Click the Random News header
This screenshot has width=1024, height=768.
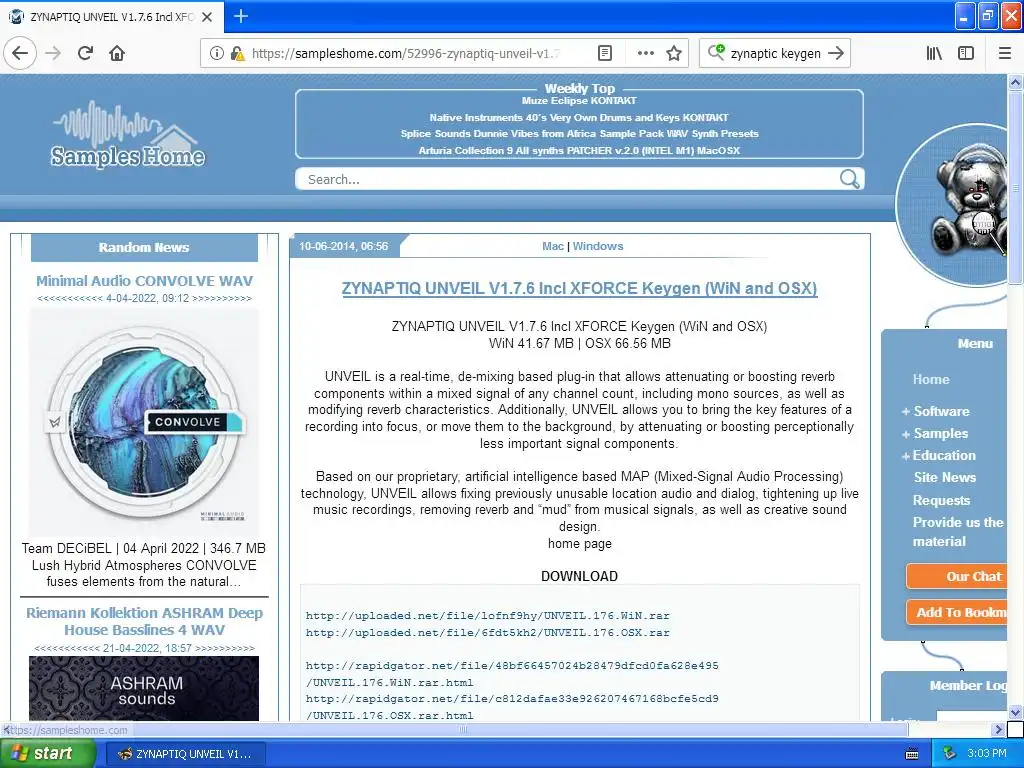click(144, 248)
